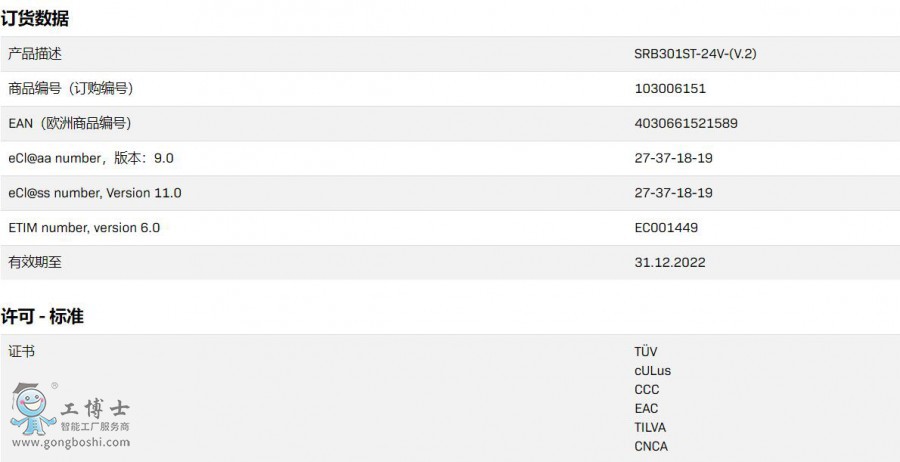Click the eCl@ss version 9.0 value
This screenshot has width=900, height=462.
[673, 158]
